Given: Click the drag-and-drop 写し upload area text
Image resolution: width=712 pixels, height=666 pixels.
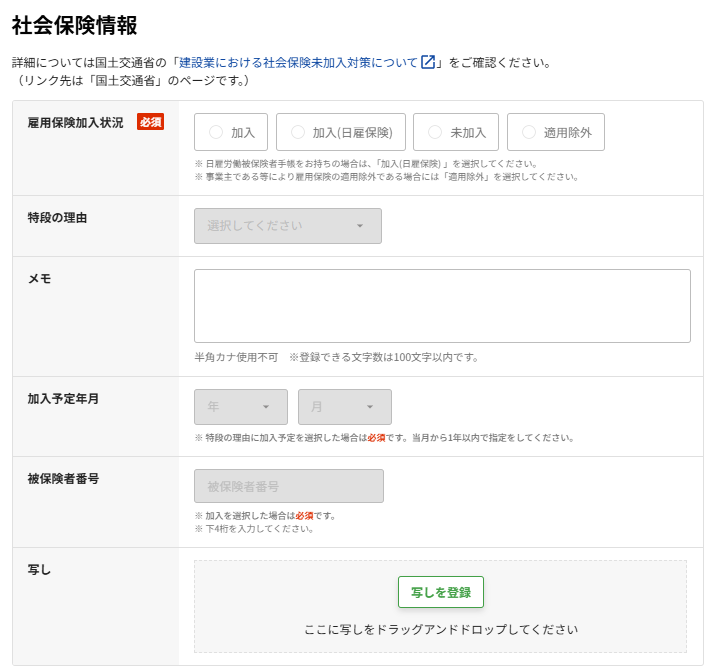Looking at the screenshot, I should pos(440,630).
